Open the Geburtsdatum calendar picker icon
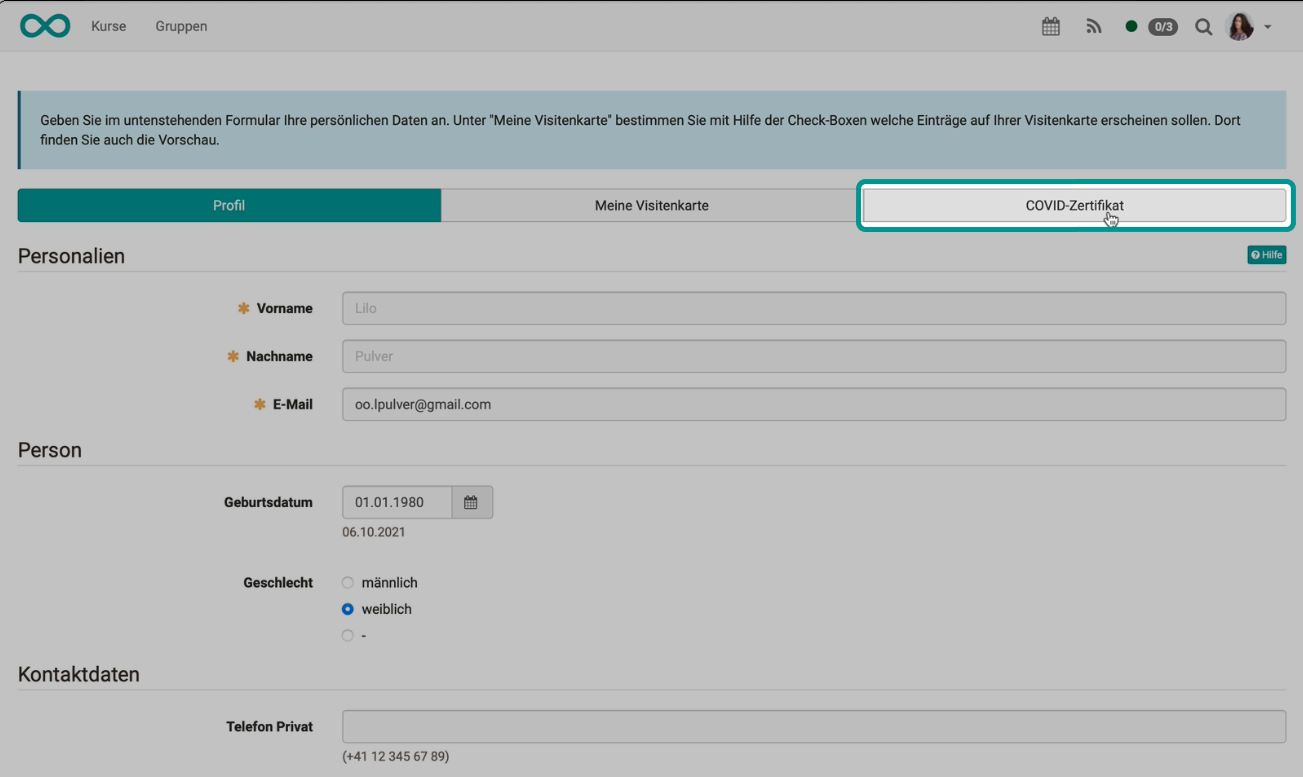 pyautogui.click(x=471, y=501)
